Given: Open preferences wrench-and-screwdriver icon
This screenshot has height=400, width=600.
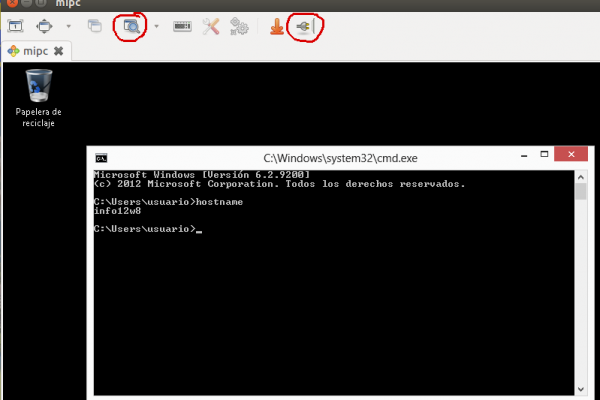Looking at the screenshot, I should (x=211, y=26).
